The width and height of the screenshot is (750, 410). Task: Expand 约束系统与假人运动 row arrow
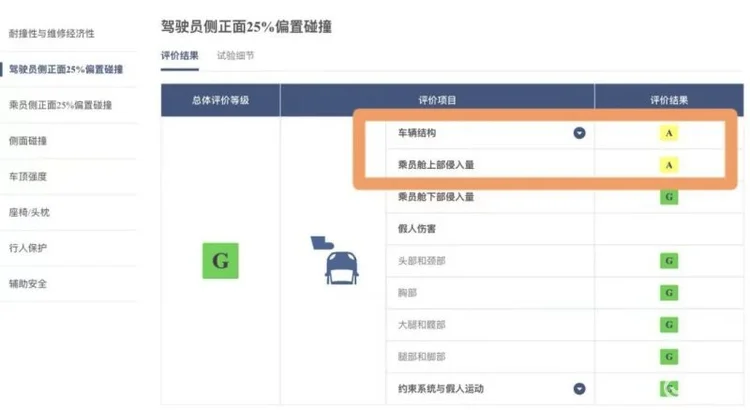click(579, 388)
